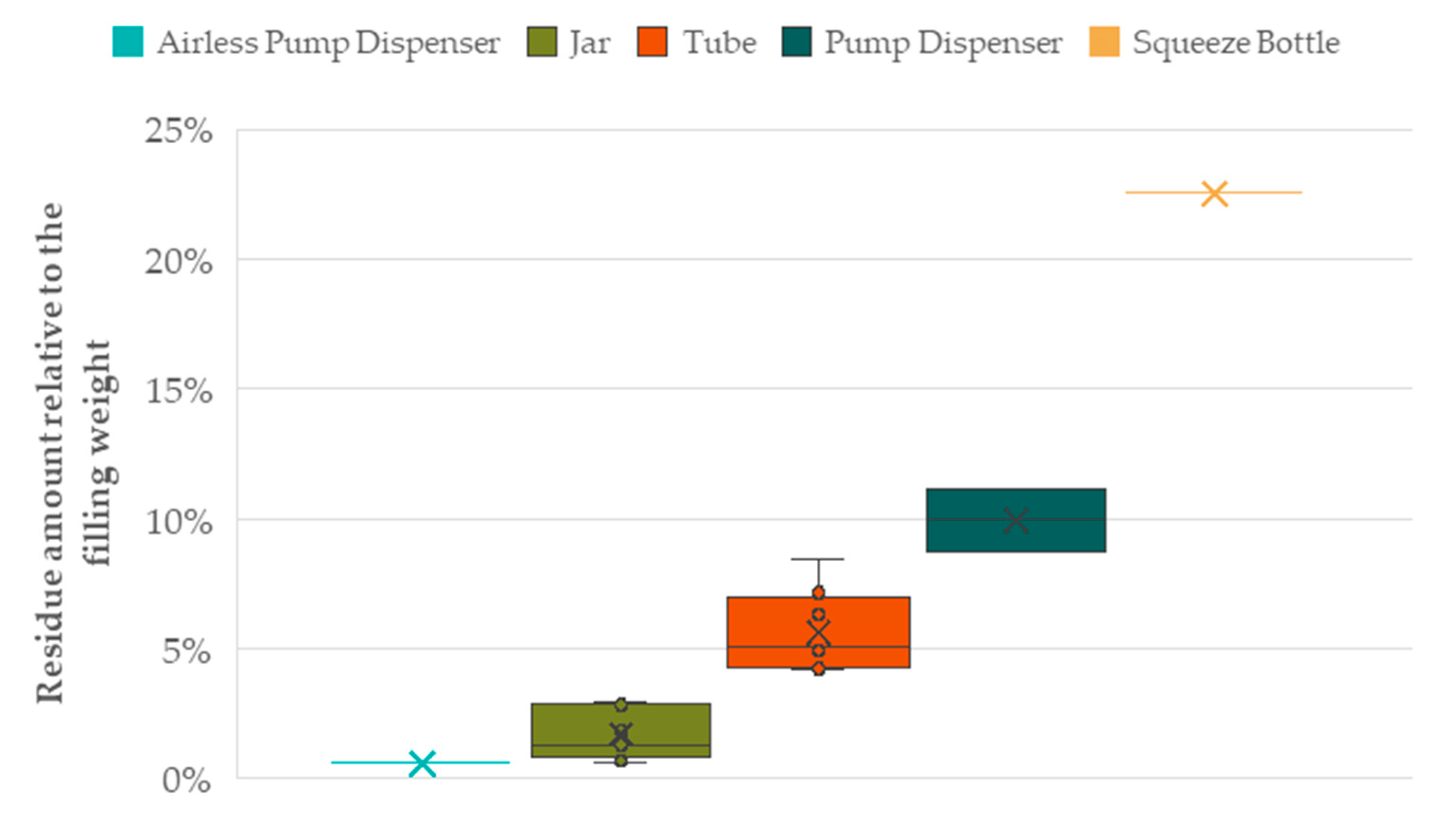Click the 10% y-axis label
Image resolution: width=1456 pixels, height=828 pixels.
(179, 521)
